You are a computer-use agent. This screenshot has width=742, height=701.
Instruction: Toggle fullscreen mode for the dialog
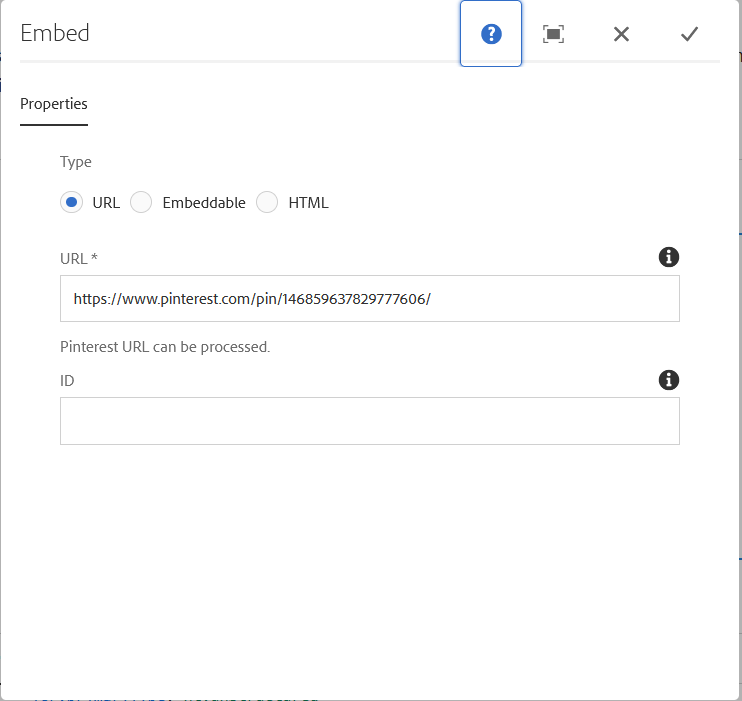click(x=553, y=34)
